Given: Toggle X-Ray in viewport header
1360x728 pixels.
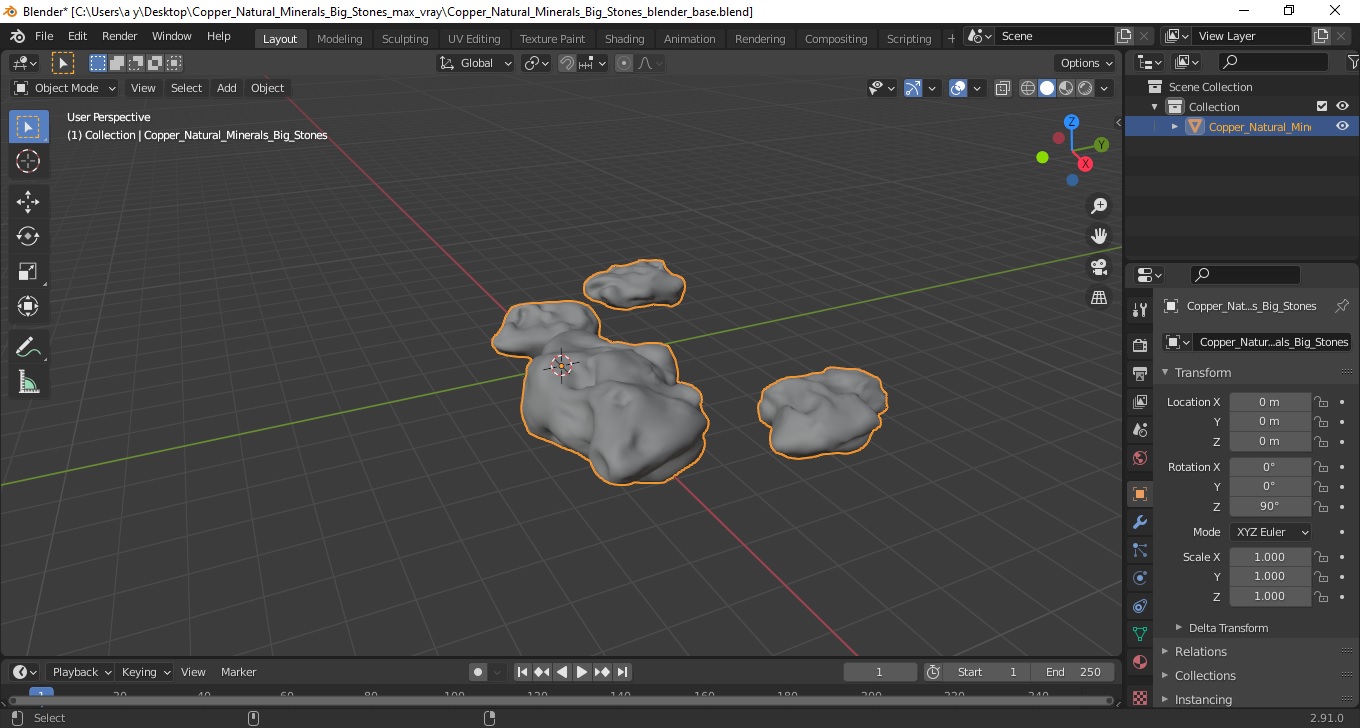Looking at the screenshot, I should (1003, 88).
